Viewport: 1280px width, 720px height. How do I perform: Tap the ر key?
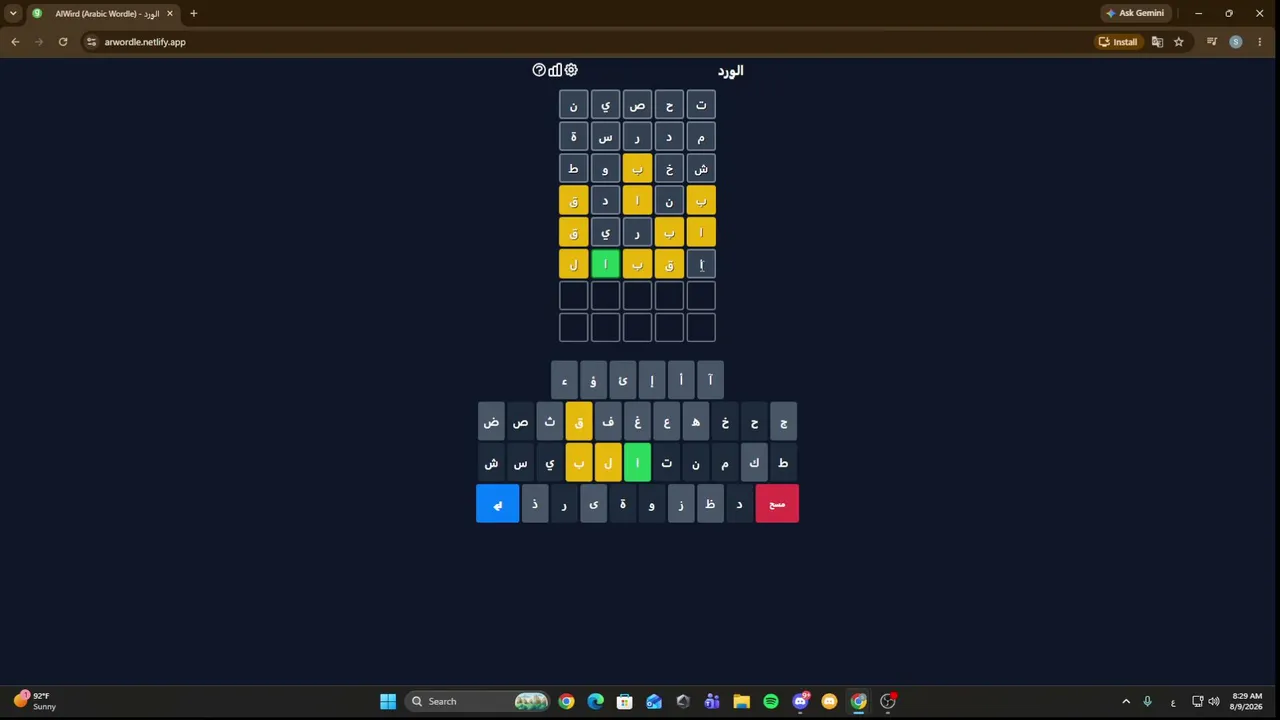(564, 504)
